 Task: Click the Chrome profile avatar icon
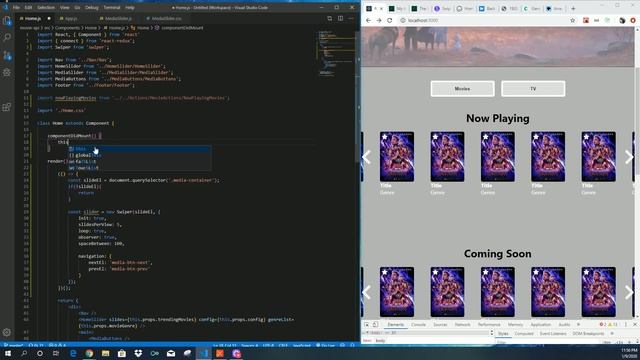coord(622,20)
